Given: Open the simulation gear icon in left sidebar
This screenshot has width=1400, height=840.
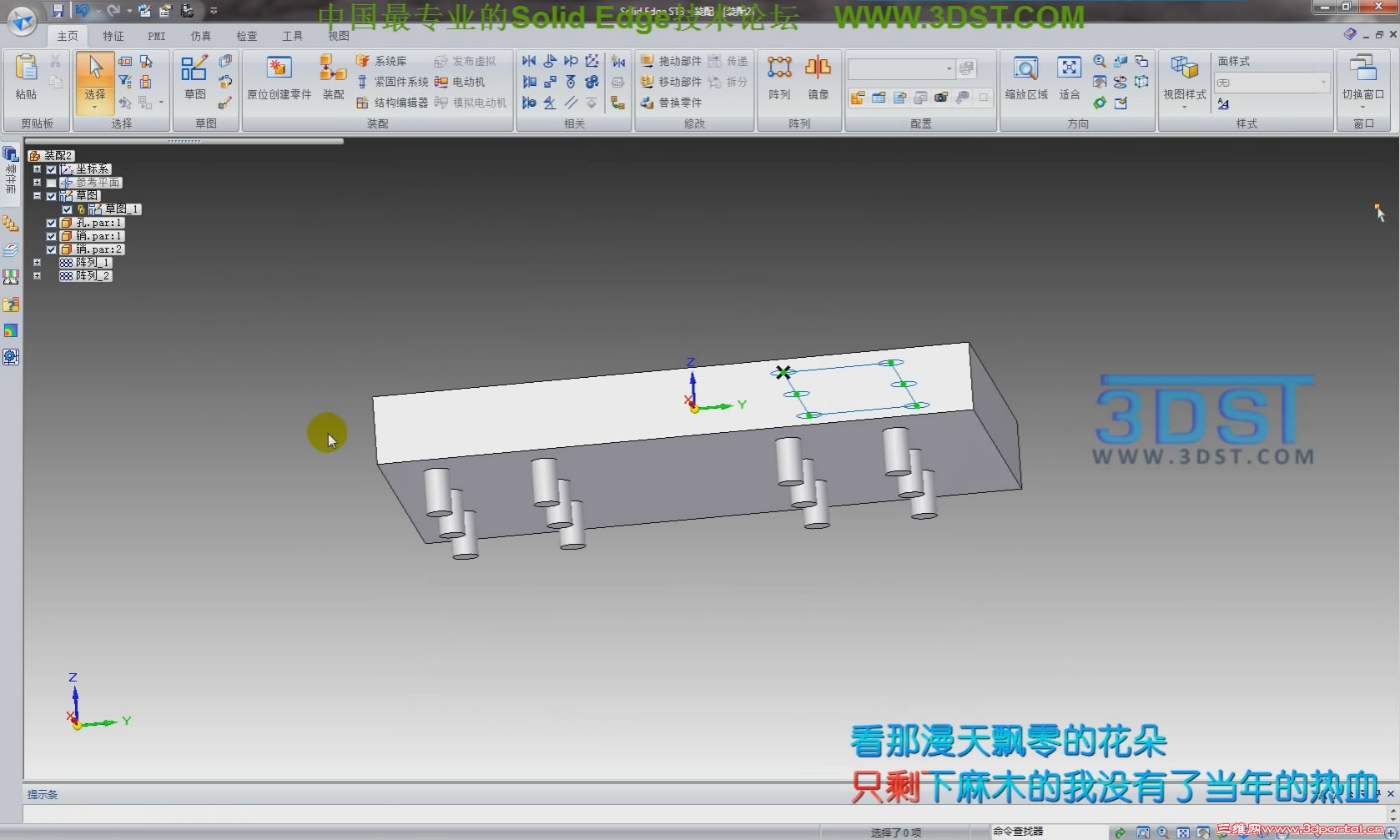Looking at the screenshot, I should point(11,357).
